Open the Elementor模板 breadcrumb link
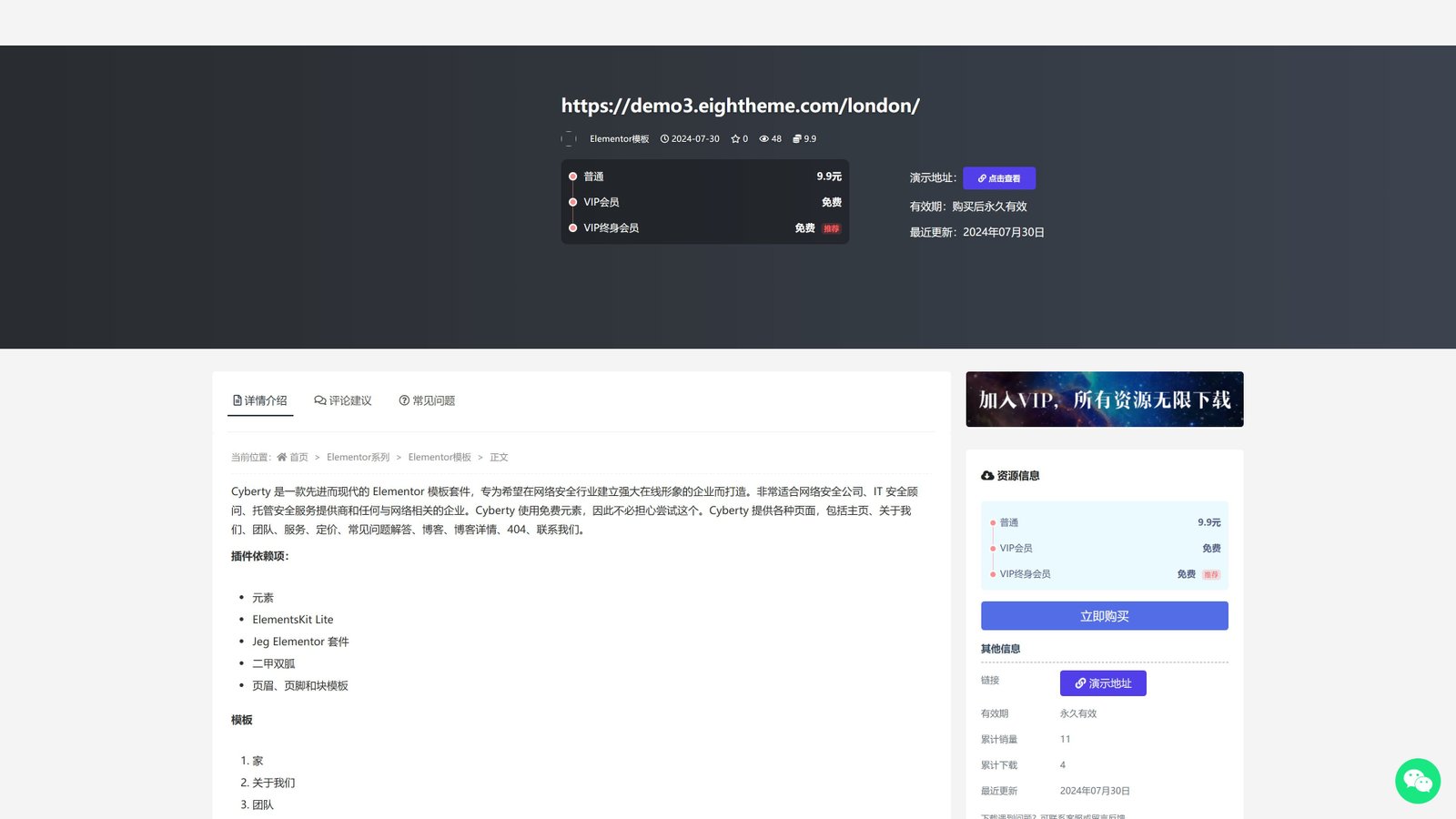Image resolution: width=1456 pixels, height=819 pixels. pyautogui.click(x=440, y=458)
